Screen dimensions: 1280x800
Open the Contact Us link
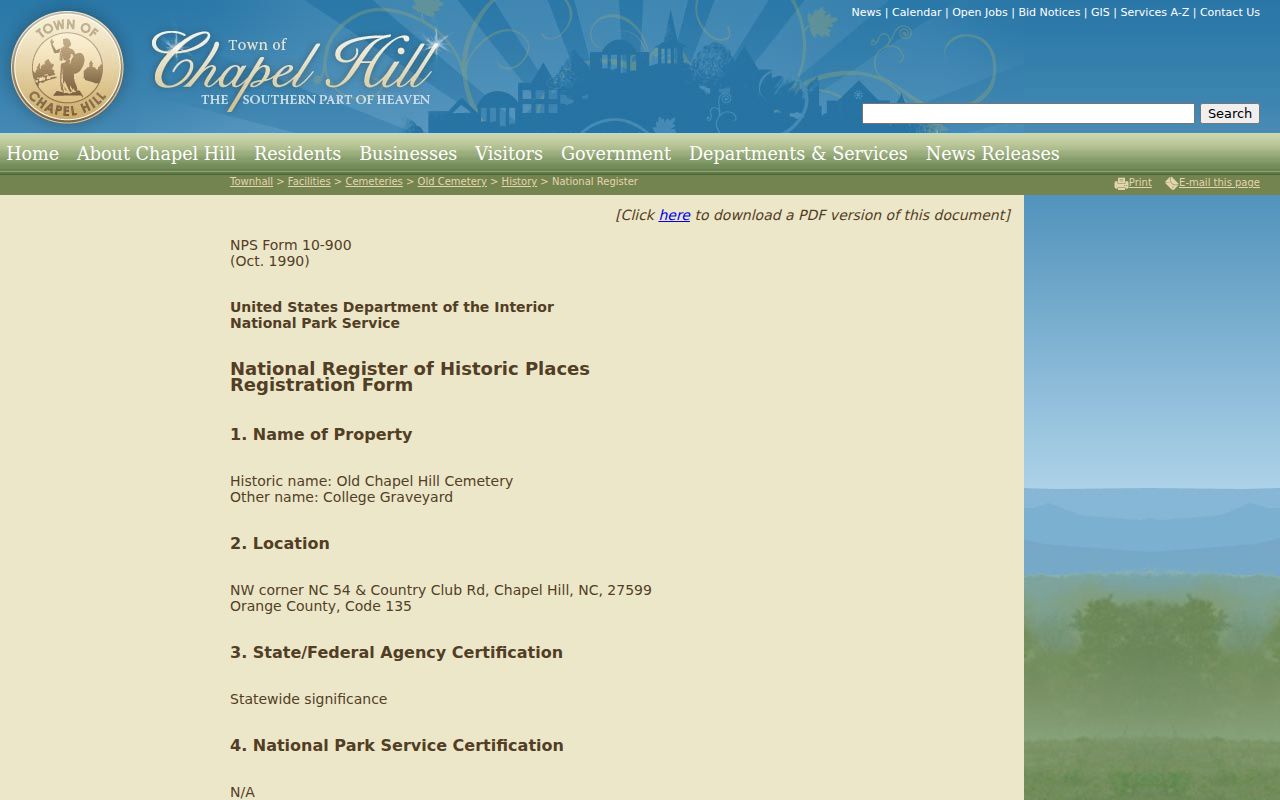(1230, 12)
